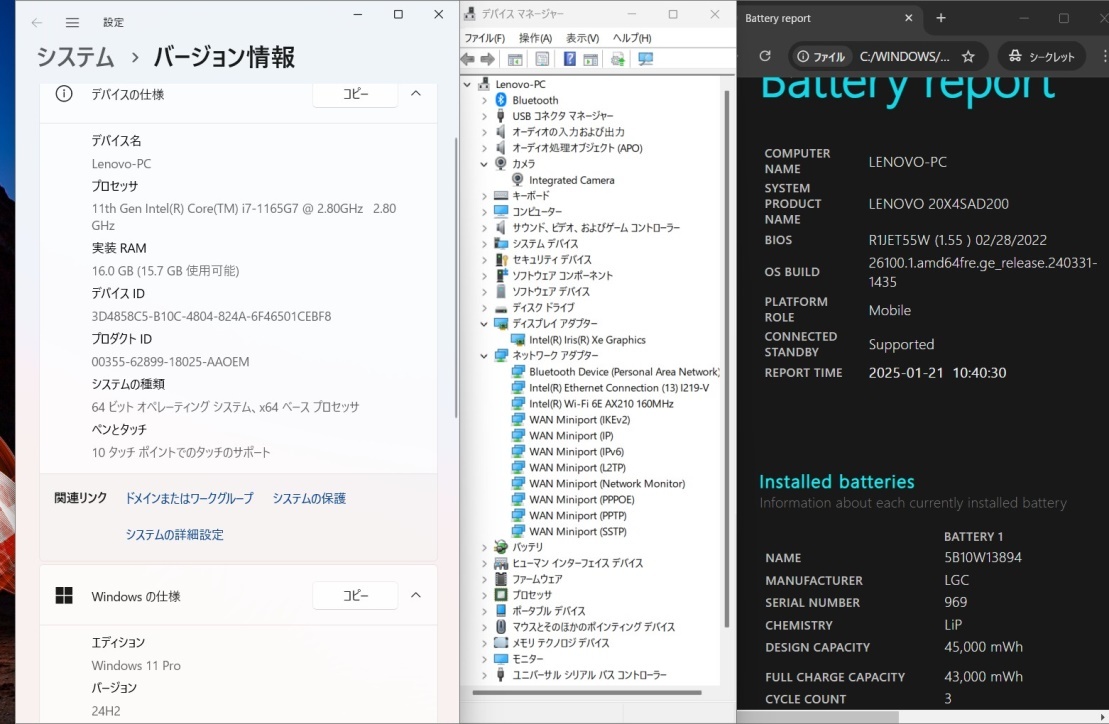The height and width of the screenshot is (724, 1109).
Task: Select the Lenovo-PC root node
Action: tap(521, 84)
